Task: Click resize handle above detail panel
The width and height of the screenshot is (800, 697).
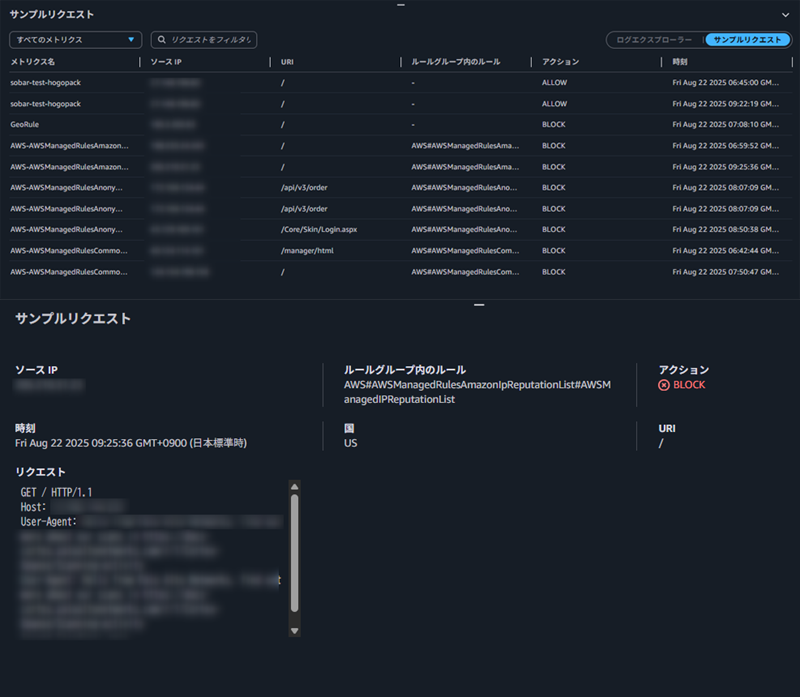Action: point(479,304)
